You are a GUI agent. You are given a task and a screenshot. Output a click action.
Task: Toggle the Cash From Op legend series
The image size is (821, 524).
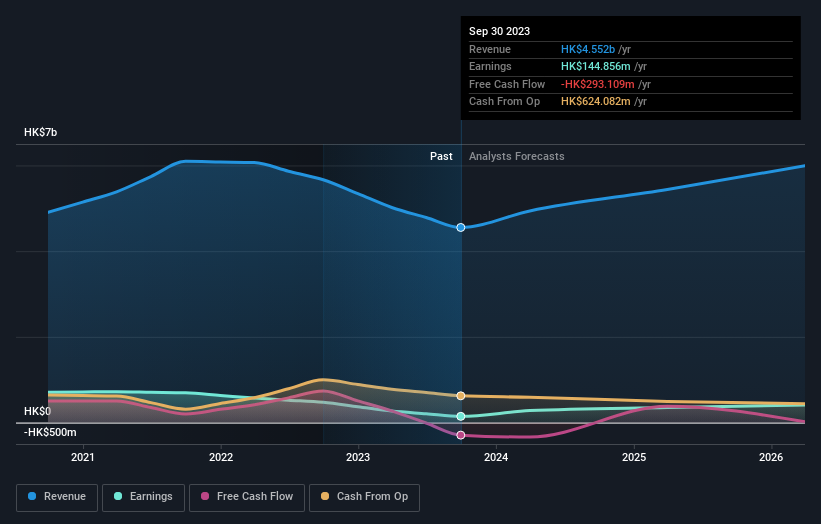[x=364, y=497]
